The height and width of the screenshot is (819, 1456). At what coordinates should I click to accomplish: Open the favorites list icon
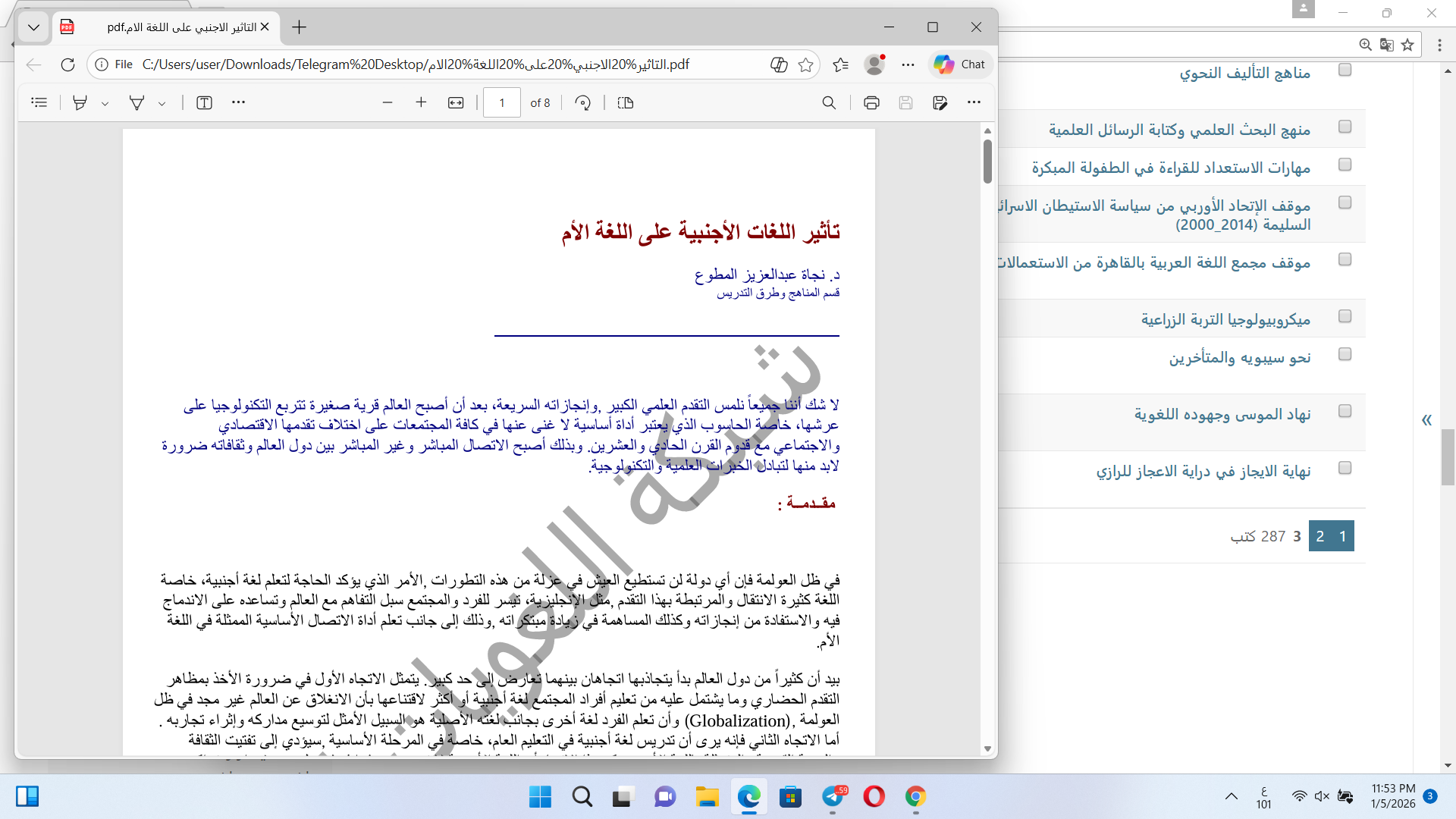pyautogui.click(x=840, y=64)
